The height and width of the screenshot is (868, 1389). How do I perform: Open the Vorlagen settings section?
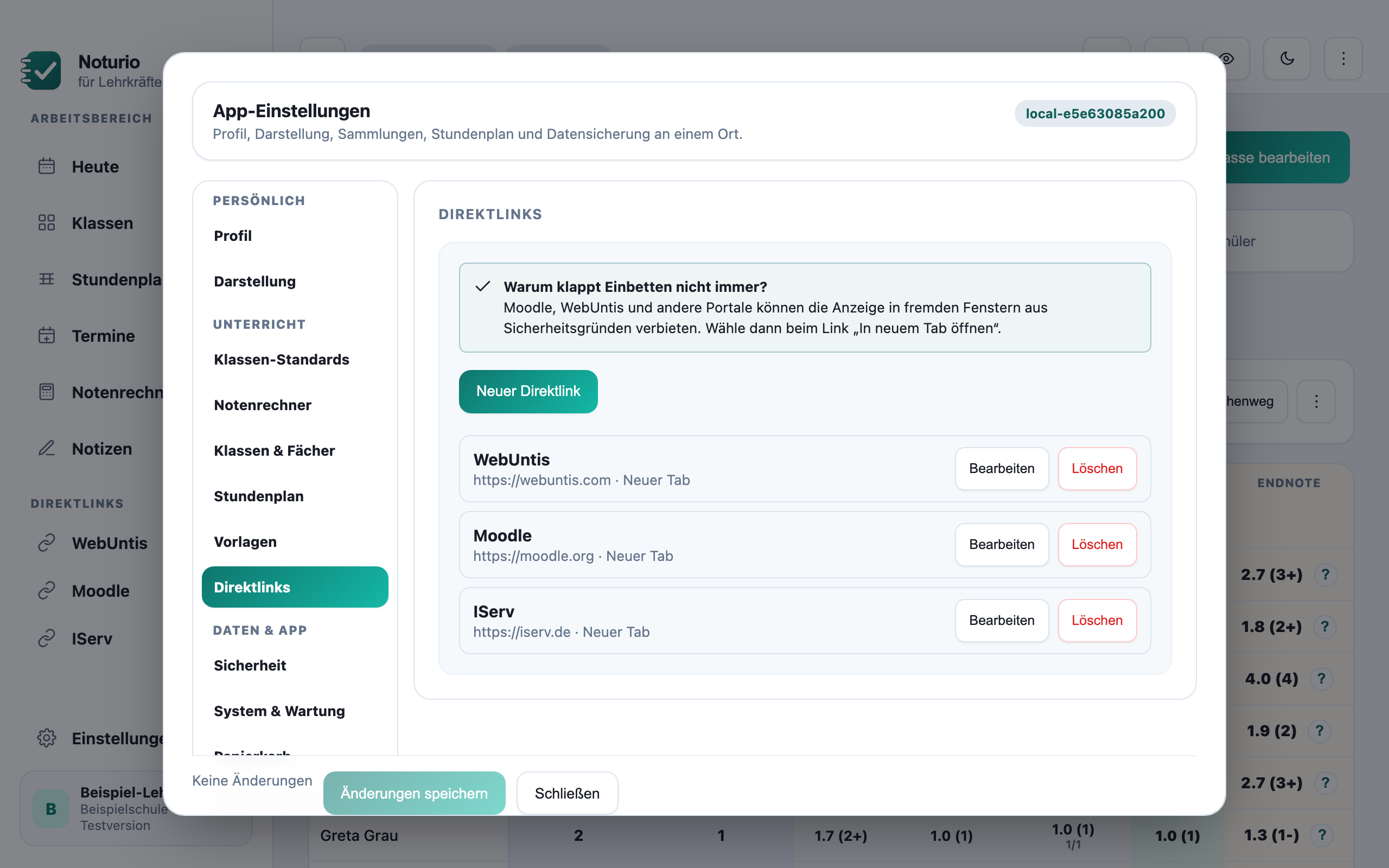pos(295,541)
